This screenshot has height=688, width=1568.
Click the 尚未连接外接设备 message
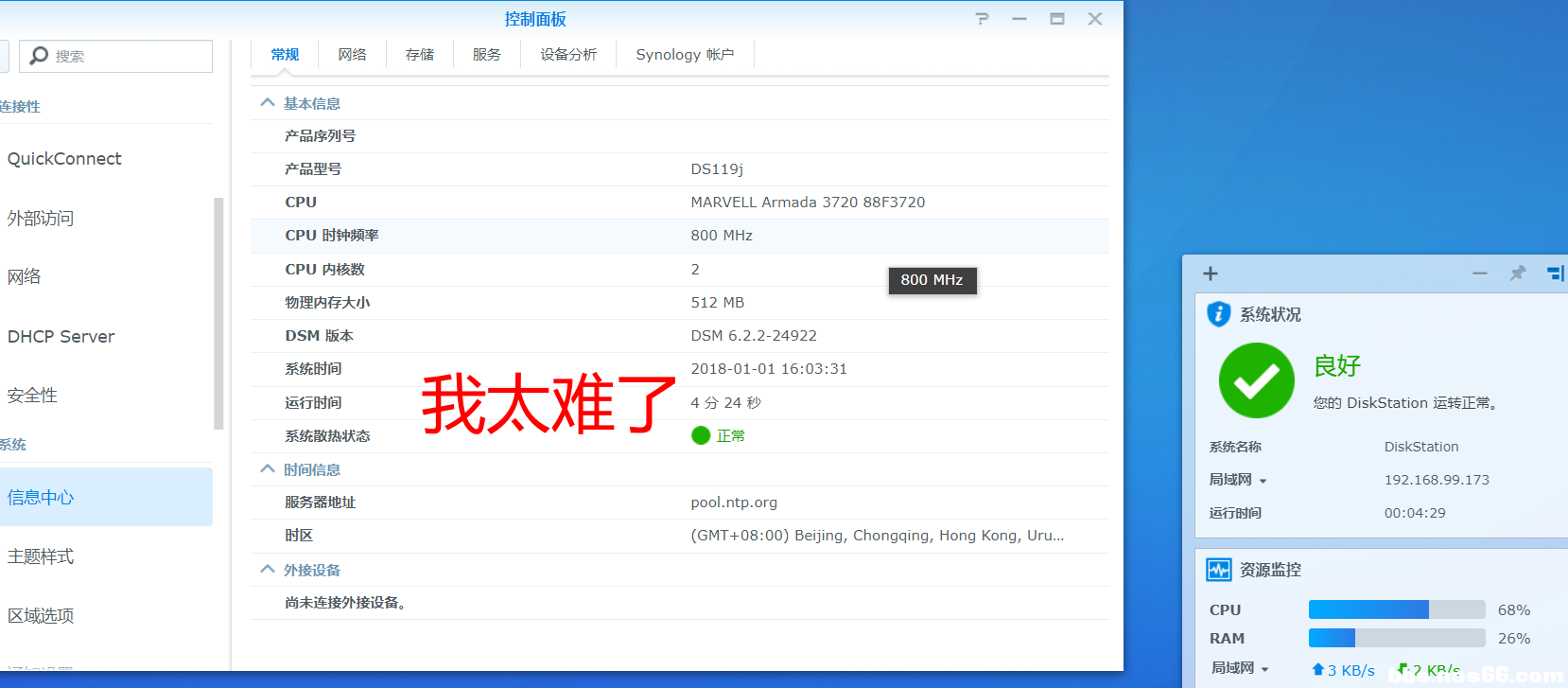click(346, 603)
